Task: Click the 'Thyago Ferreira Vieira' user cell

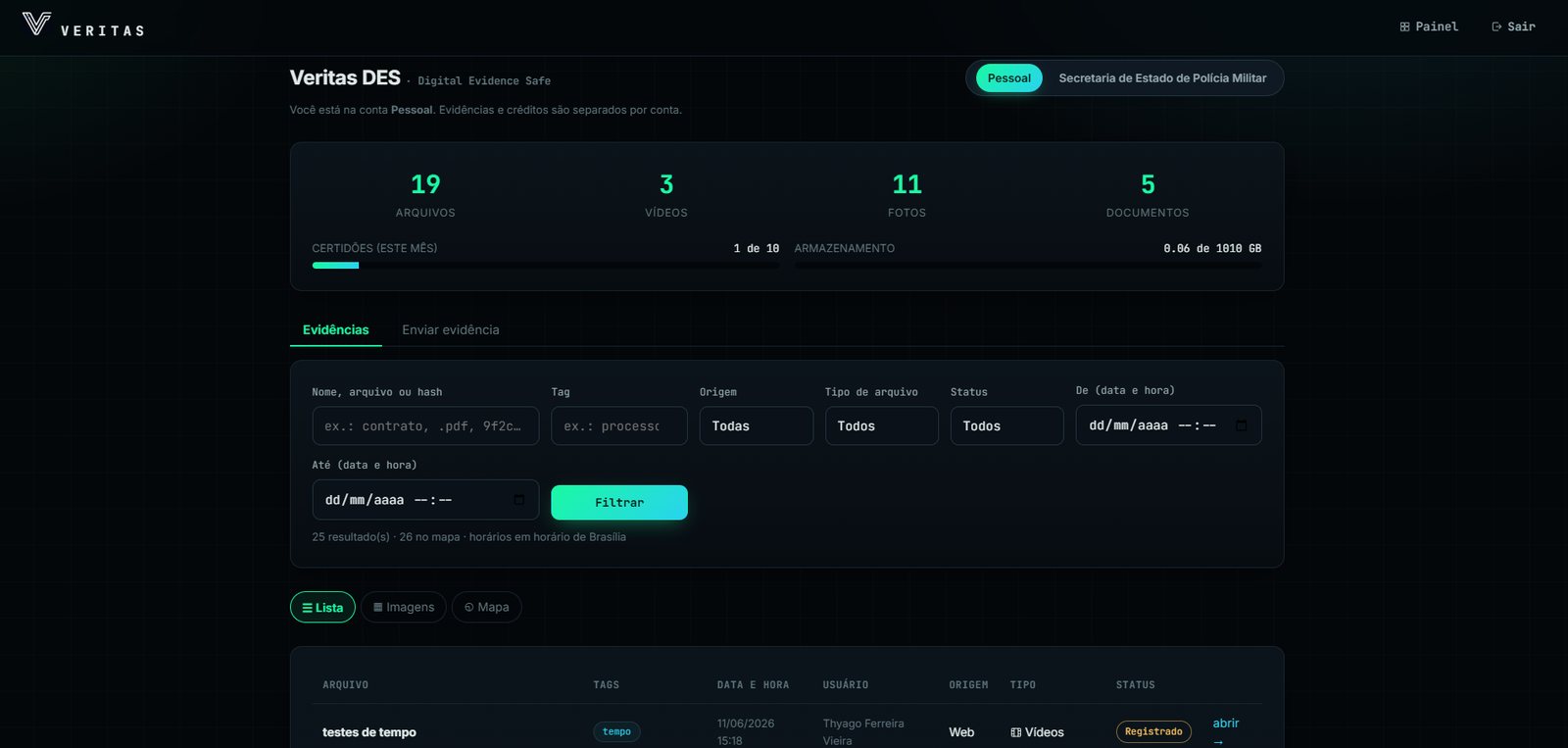Action: pos(863,732)
